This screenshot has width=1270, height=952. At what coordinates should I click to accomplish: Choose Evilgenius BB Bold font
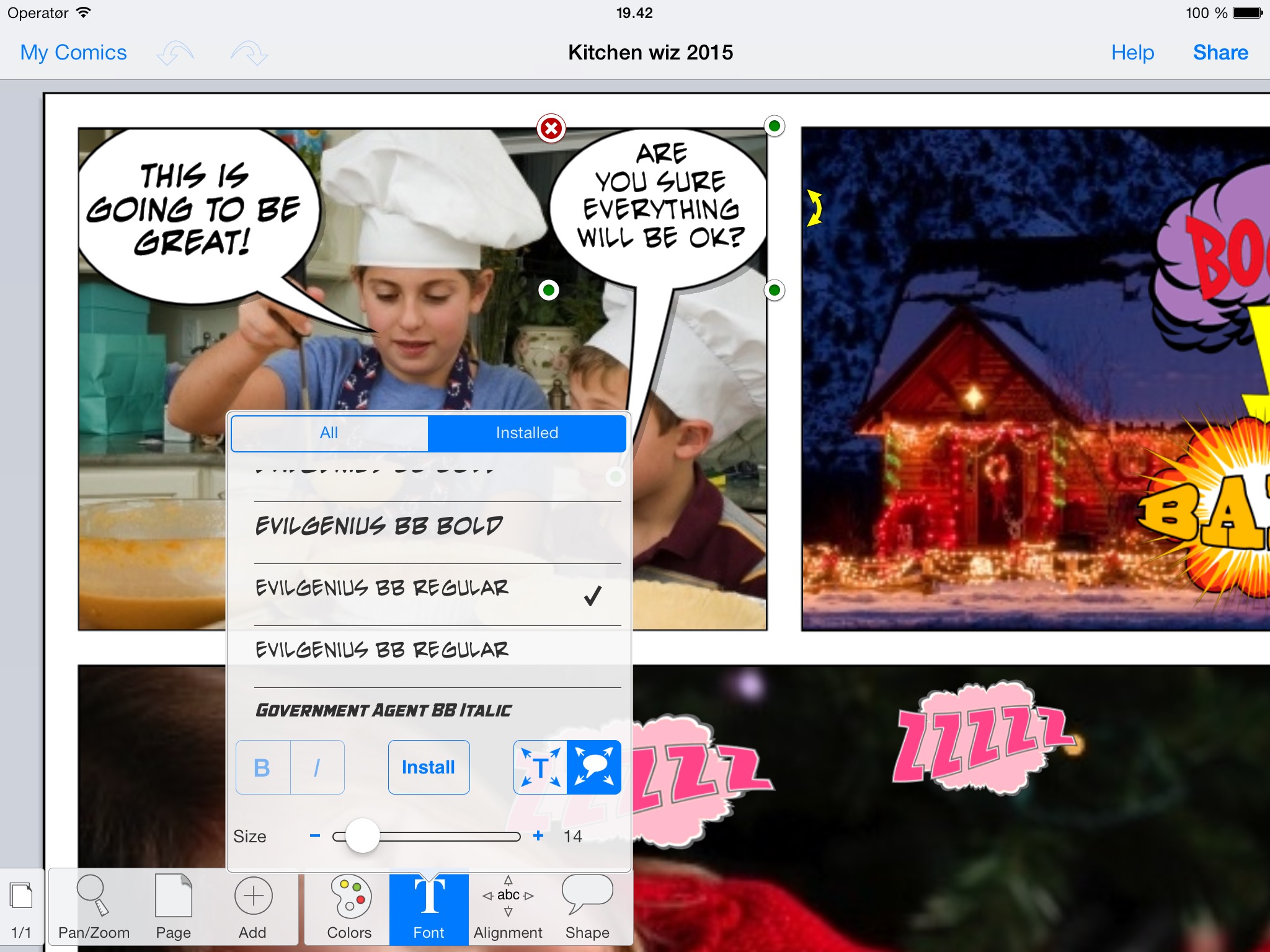(378, 526)
